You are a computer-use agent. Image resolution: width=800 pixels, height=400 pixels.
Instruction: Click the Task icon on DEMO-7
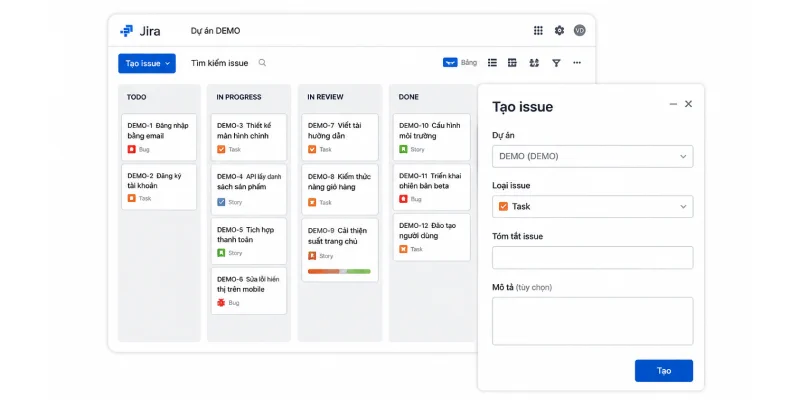312,149
